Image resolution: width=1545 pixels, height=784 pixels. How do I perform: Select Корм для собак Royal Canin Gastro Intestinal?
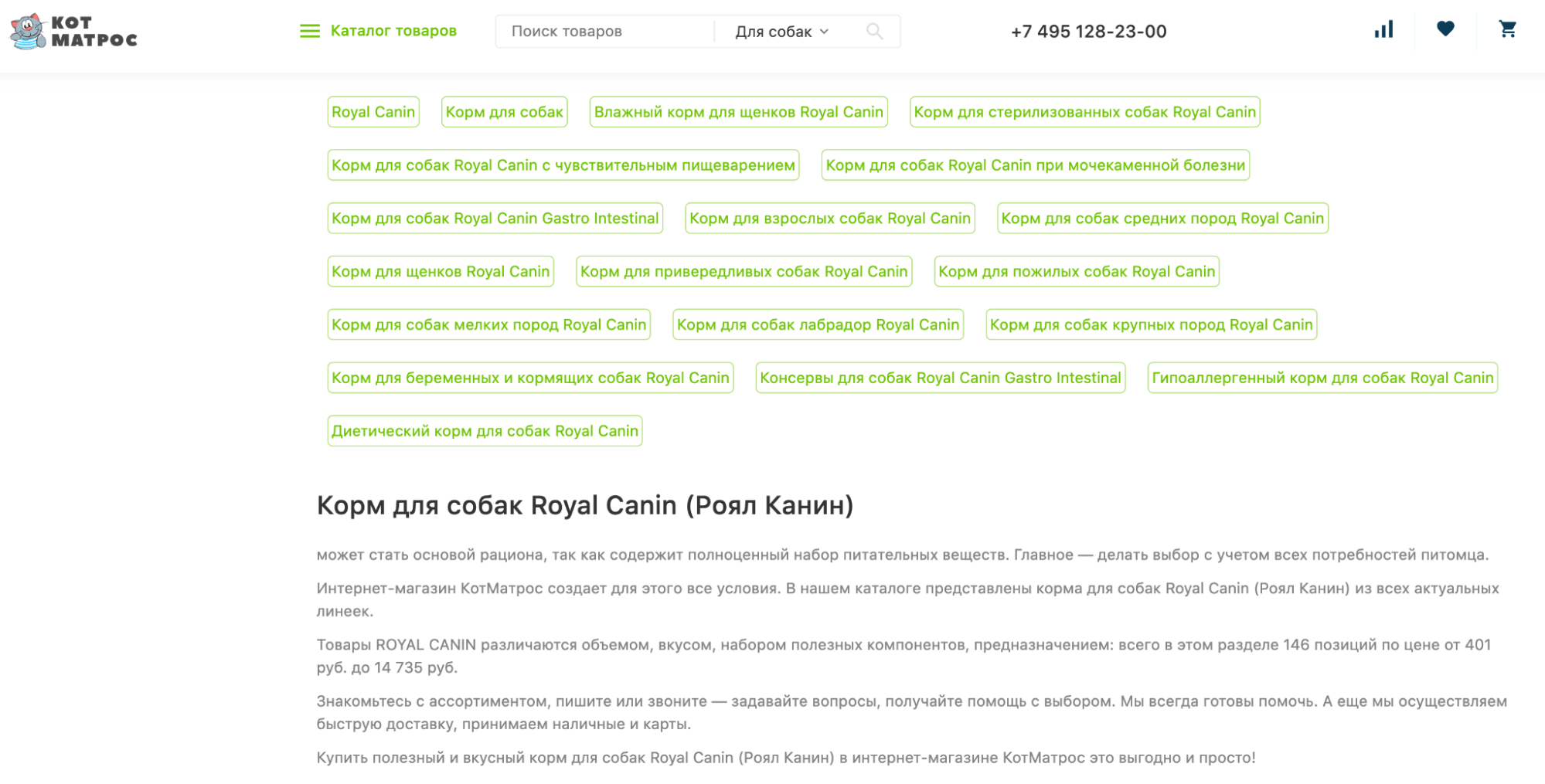click(x=495, y=219)
